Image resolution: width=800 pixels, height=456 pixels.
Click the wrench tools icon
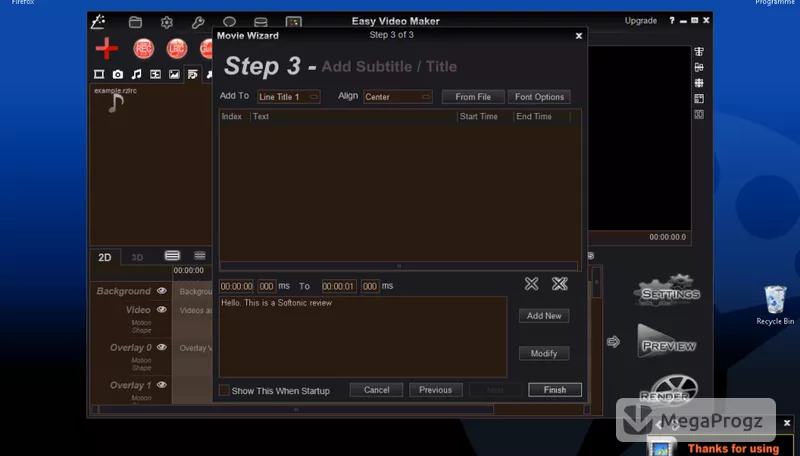[x=198, y=22]
